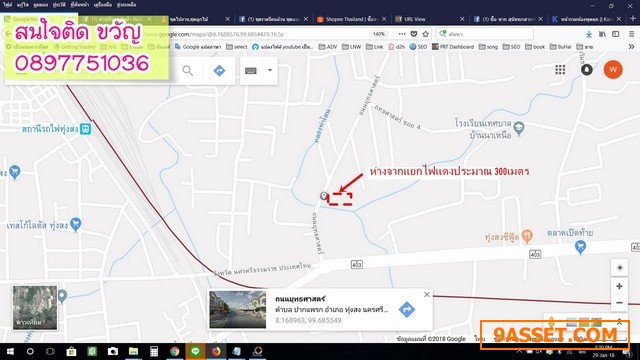Expand the bookmarks overflow chevron
640x360 pixels.
tap(631, 47)
